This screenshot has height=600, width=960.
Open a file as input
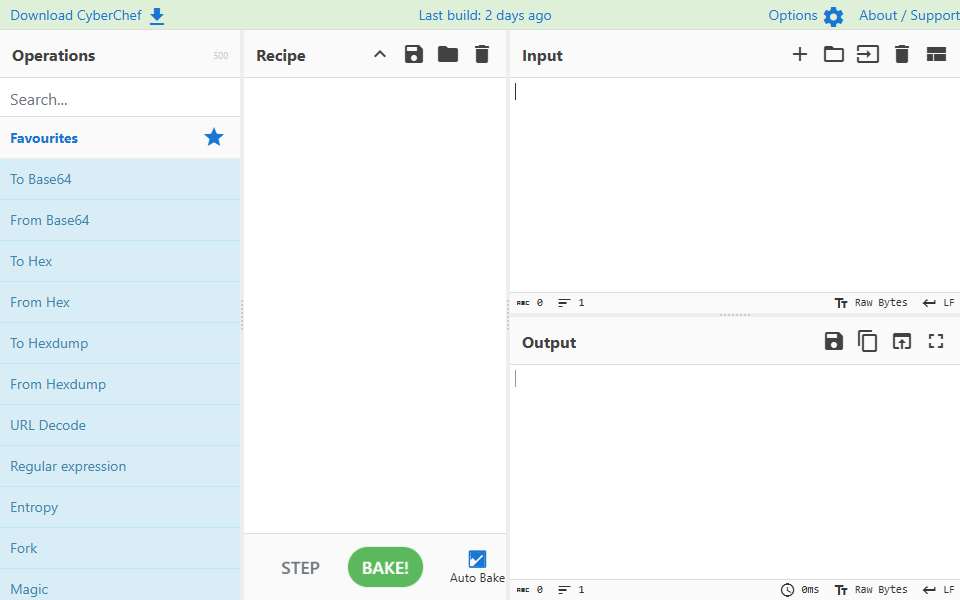click(x=868, y=54)
